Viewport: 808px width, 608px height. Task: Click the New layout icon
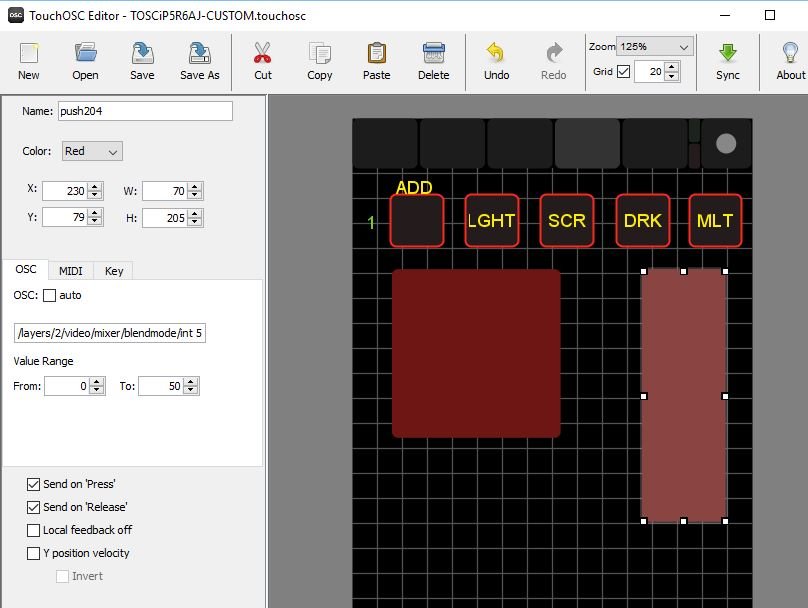tap(28, 60)
